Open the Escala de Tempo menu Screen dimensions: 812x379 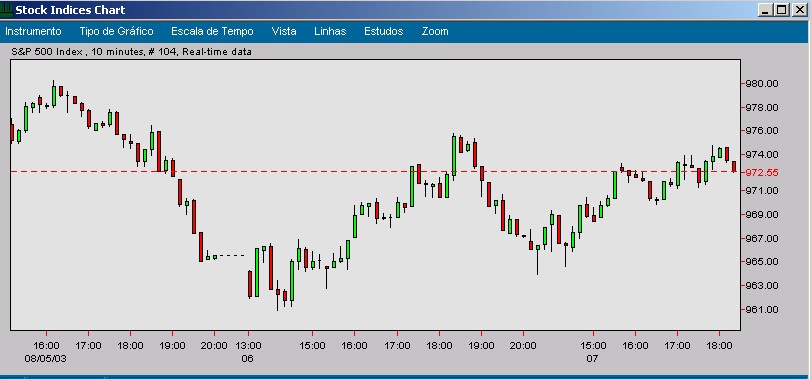(212, 31)
